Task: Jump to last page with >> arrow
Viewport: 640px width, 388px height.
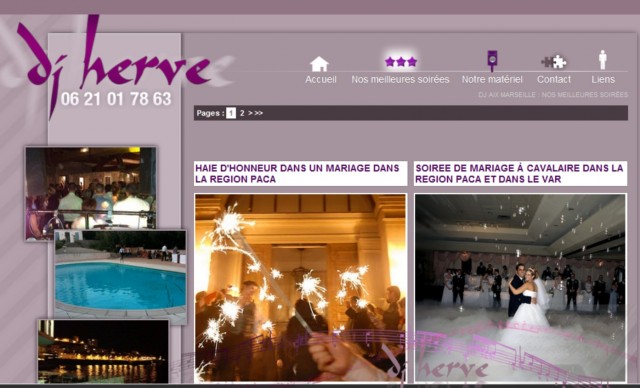Action: click(x=259, y=113)
